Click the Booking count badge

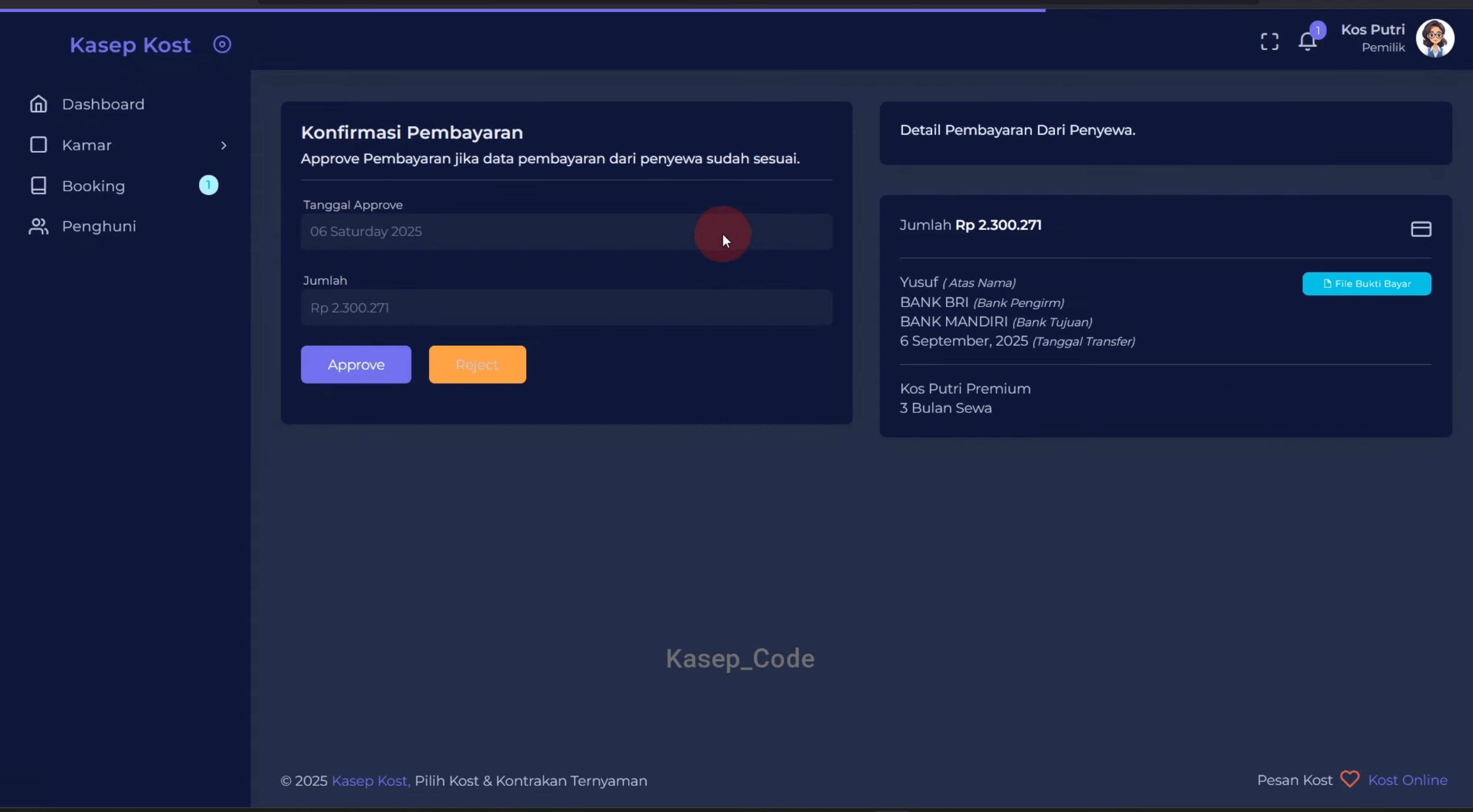[x=209, y=185]
